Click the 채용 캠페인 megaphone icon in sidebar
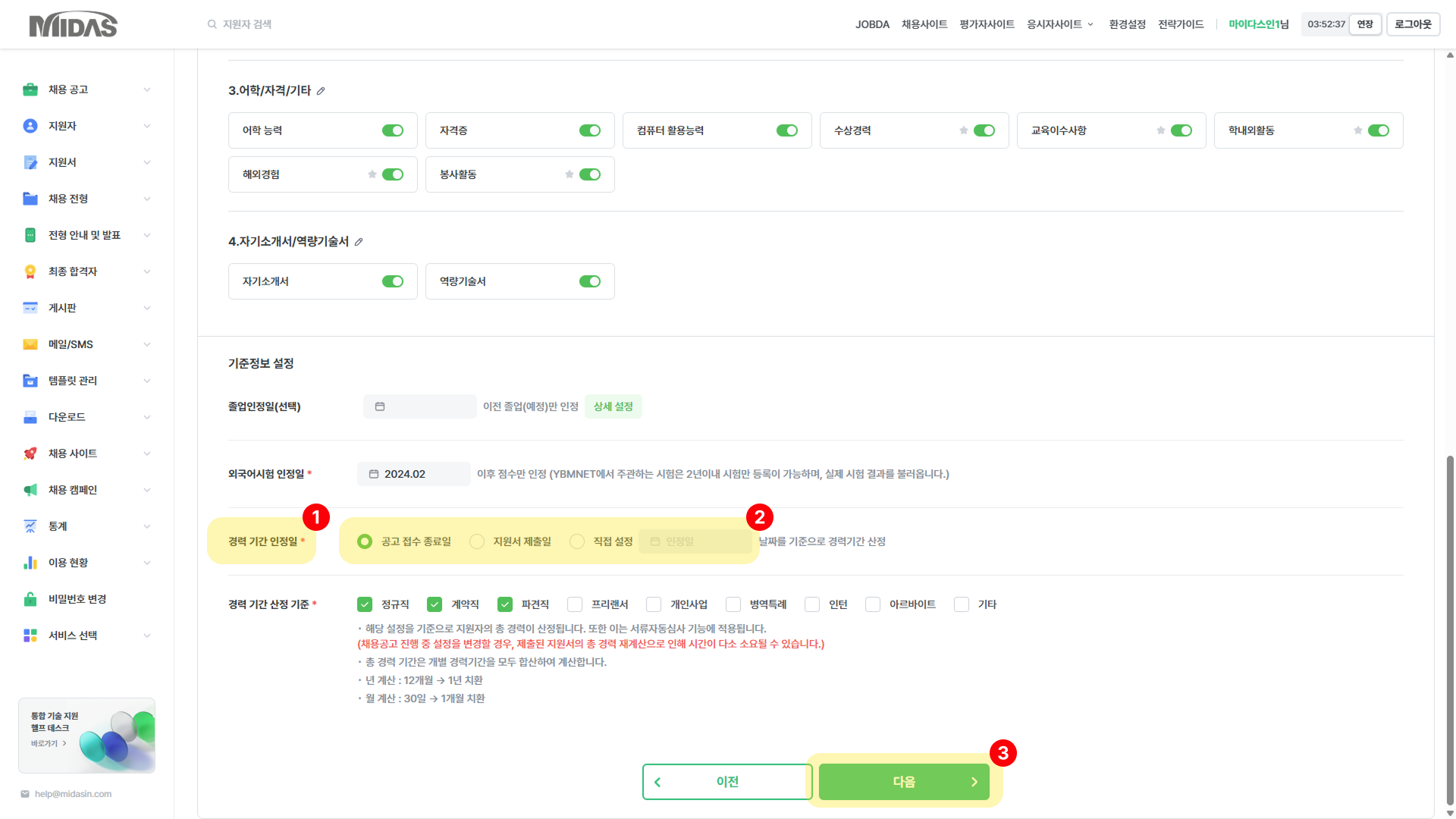Image resolution: width=1456 pixels, height=819 pixels. click(30, 490)
